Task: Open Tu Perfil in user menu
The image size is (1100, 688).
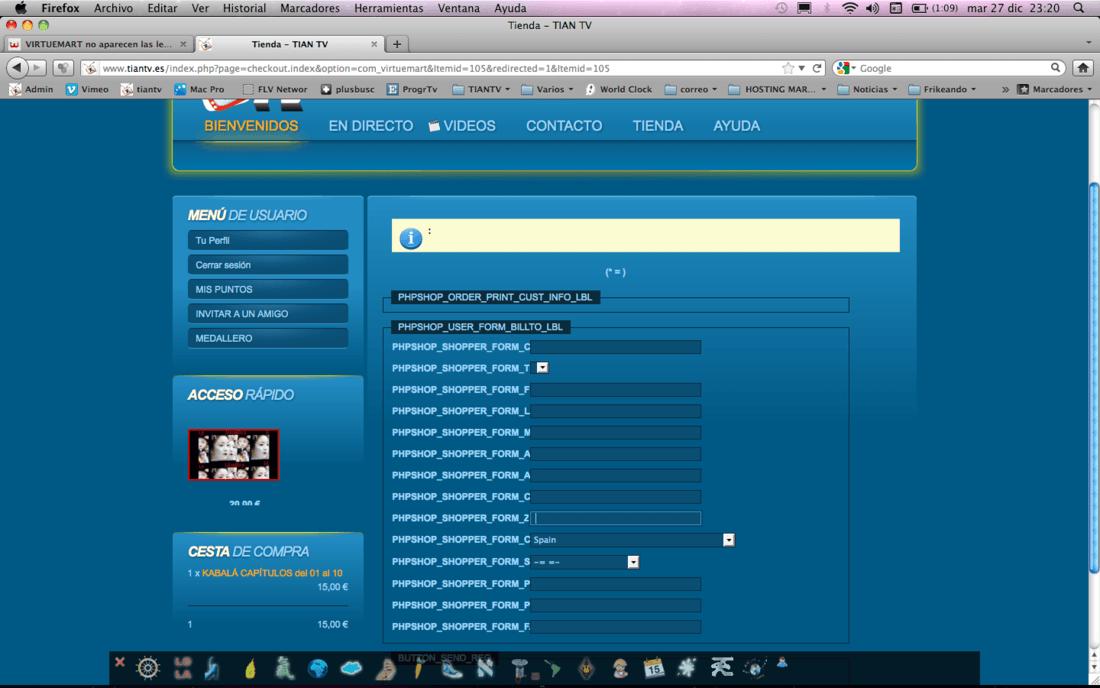Action: point(267,240)
